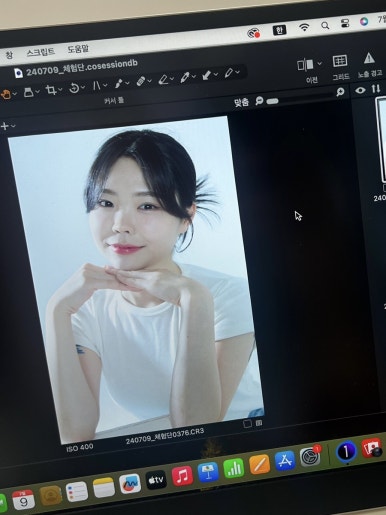Screen dimensions: 386x515
Task: Expand the Before/After dropdown chevron
Action: (319, 63)
